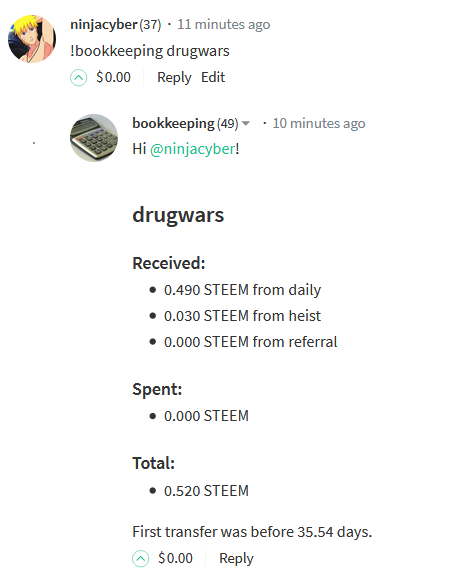Click the bookkeeping username
This screenshot has width=475, height=585.
174,123
